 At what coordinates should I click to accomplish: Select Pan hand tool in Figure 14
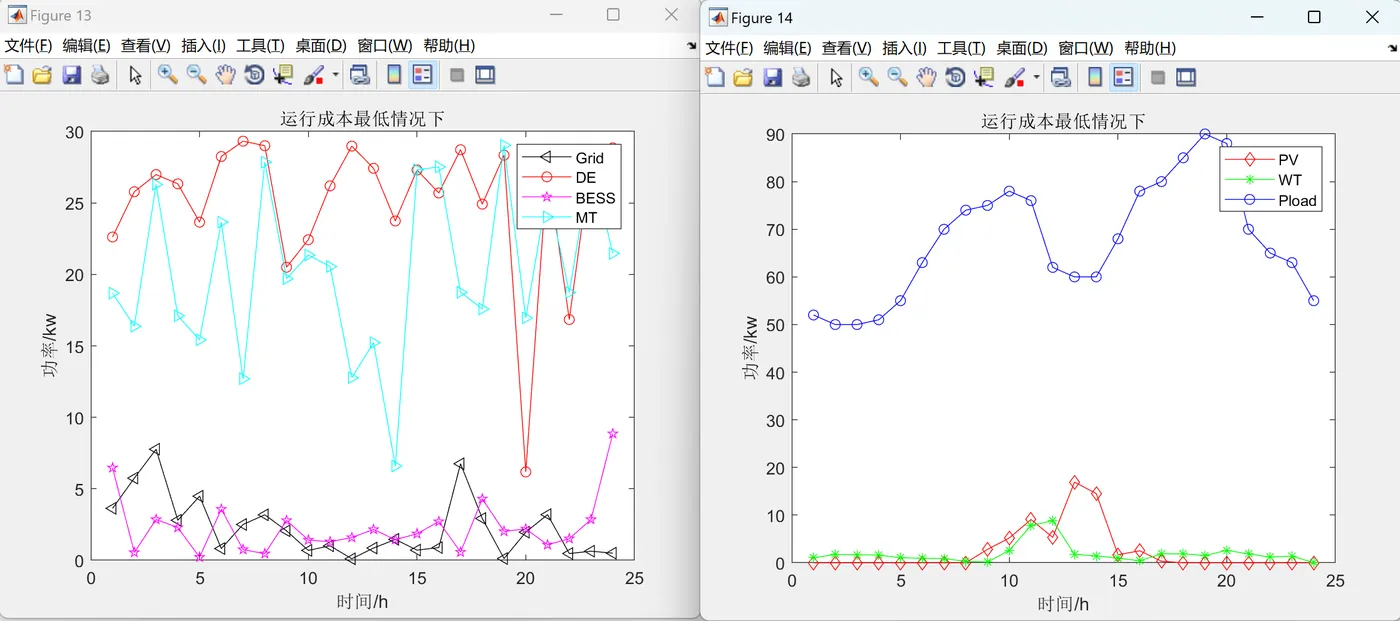927,77
